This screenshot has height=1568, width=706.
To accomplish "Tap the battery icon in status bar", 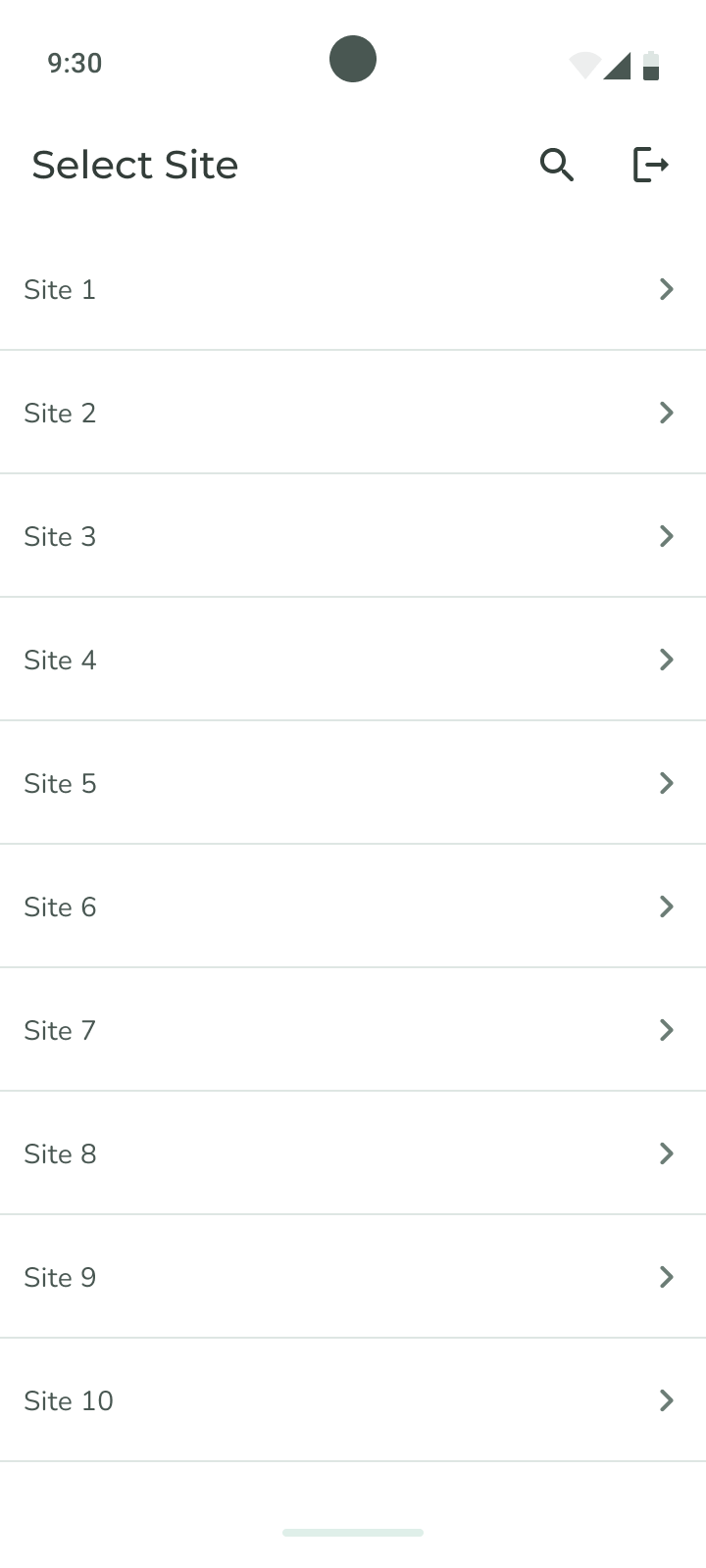I will (x=651, y=66).
